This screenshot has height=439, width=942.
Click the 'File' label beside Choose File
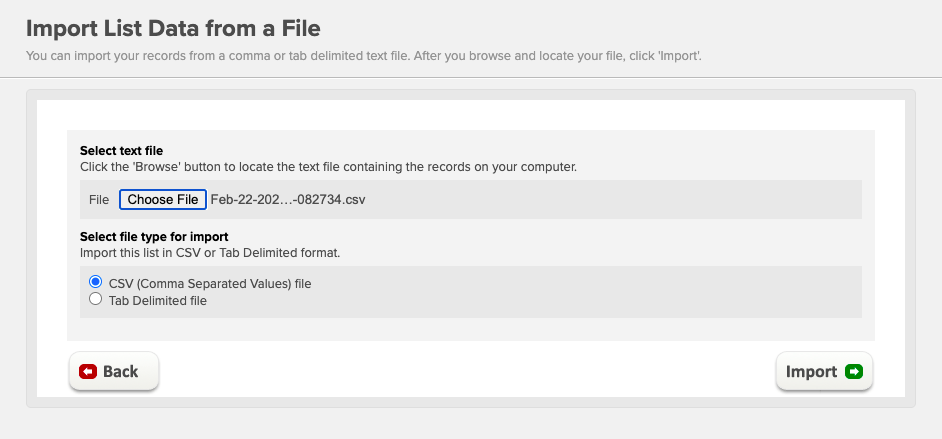(x=99, y=199)
